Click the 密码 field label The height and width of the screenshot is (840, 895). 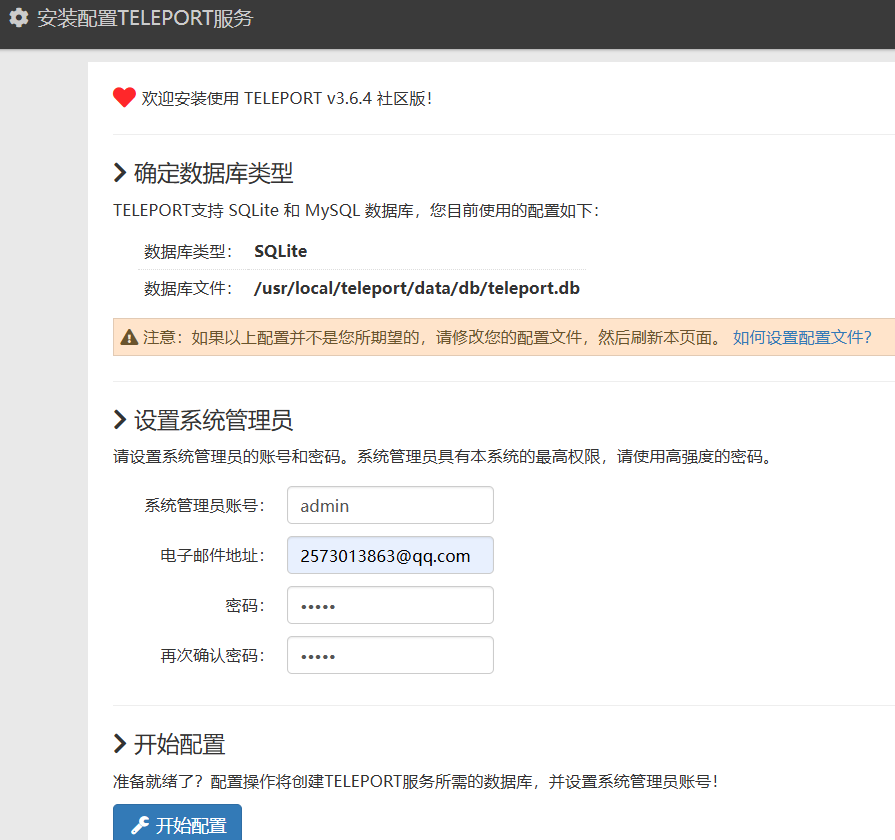tap(245, 605)
